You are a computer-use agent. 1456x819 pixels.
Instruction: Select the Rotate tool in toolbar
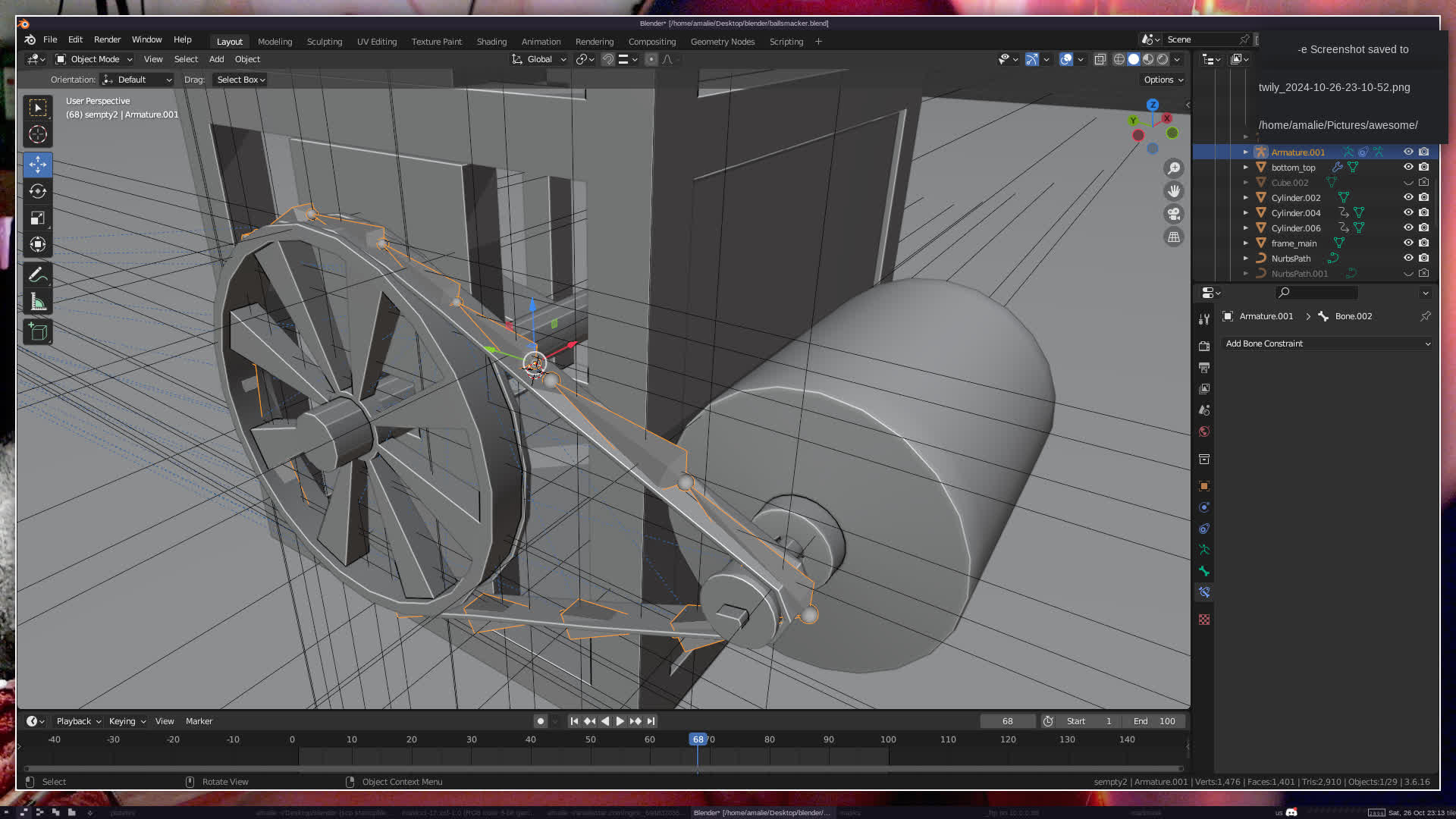(x=38, y=191)
